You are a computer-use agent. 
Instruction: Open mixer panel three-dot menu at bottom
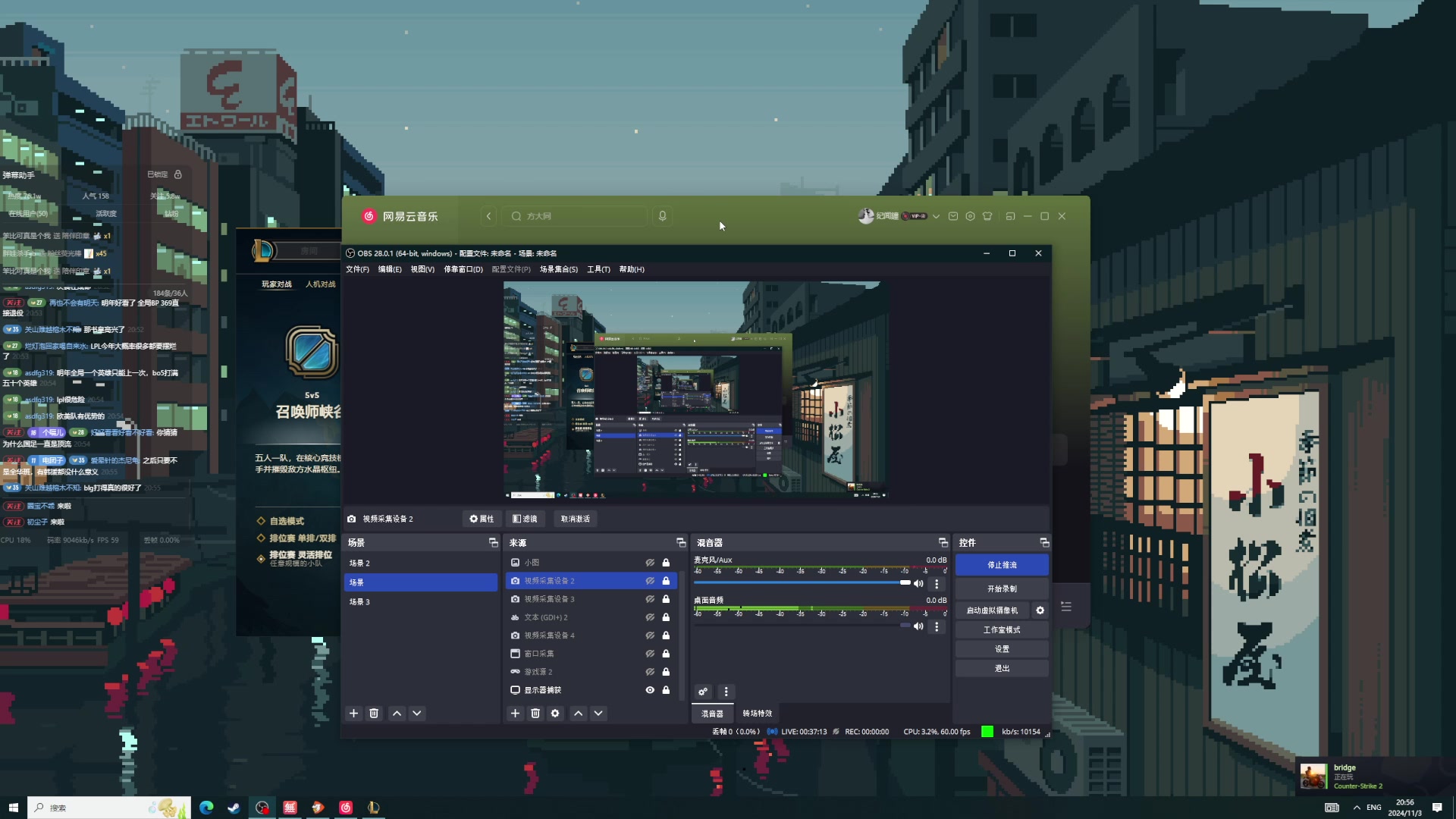click(x=726, y=692)
